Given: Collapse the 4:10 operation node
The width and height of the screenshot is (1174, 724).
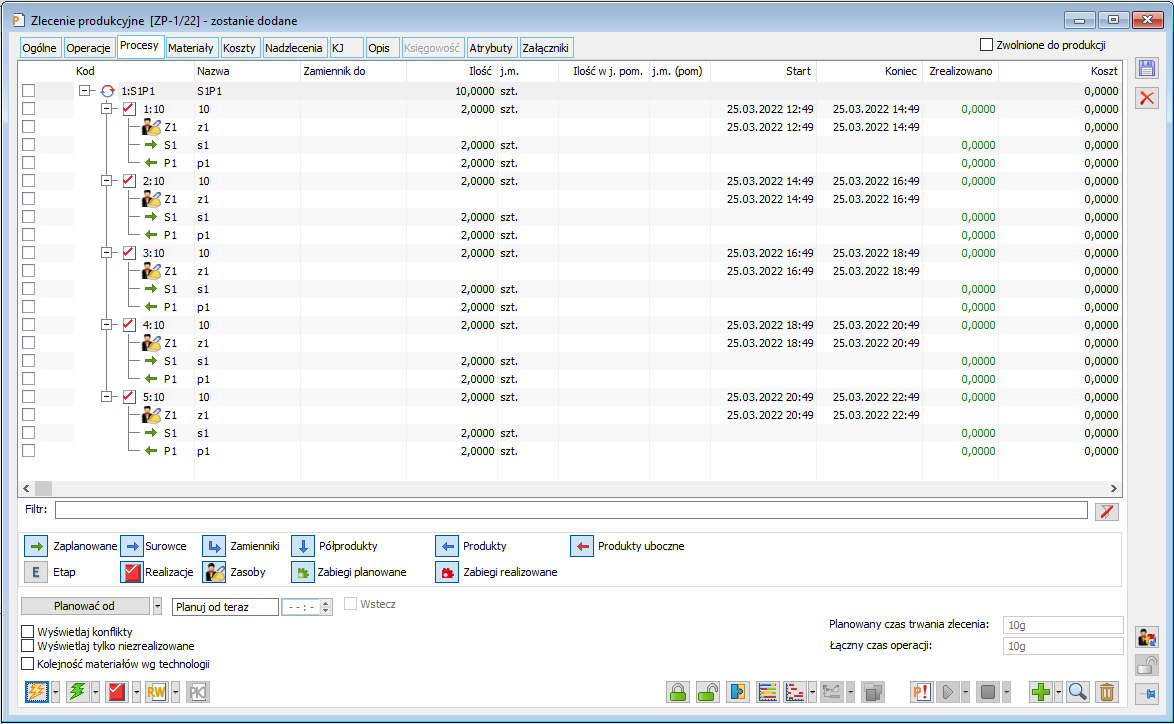Looking at the screenshot, I should 106,324.
